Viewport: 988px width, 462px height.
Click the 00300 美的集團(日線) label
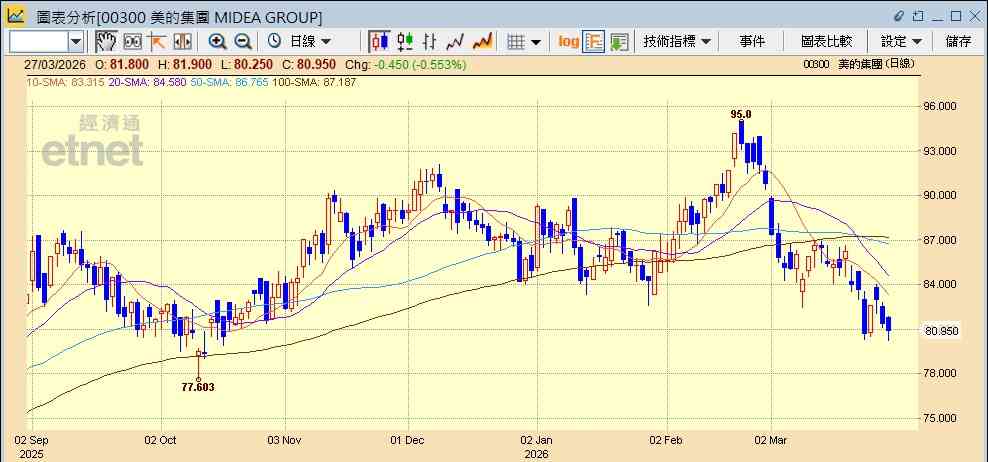859,64
